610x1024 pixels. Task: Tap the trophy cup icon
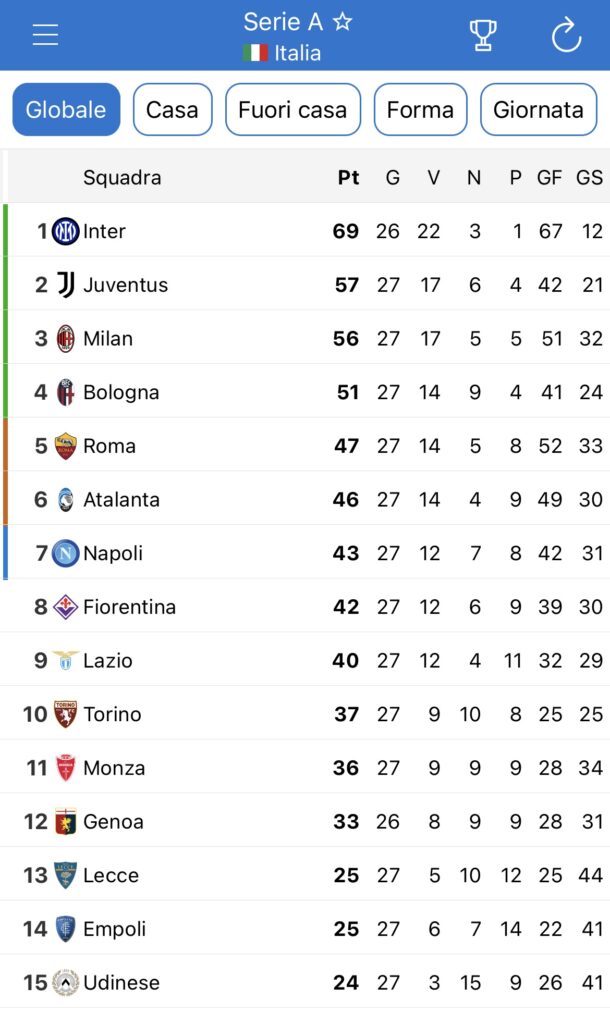coord(483,35)
